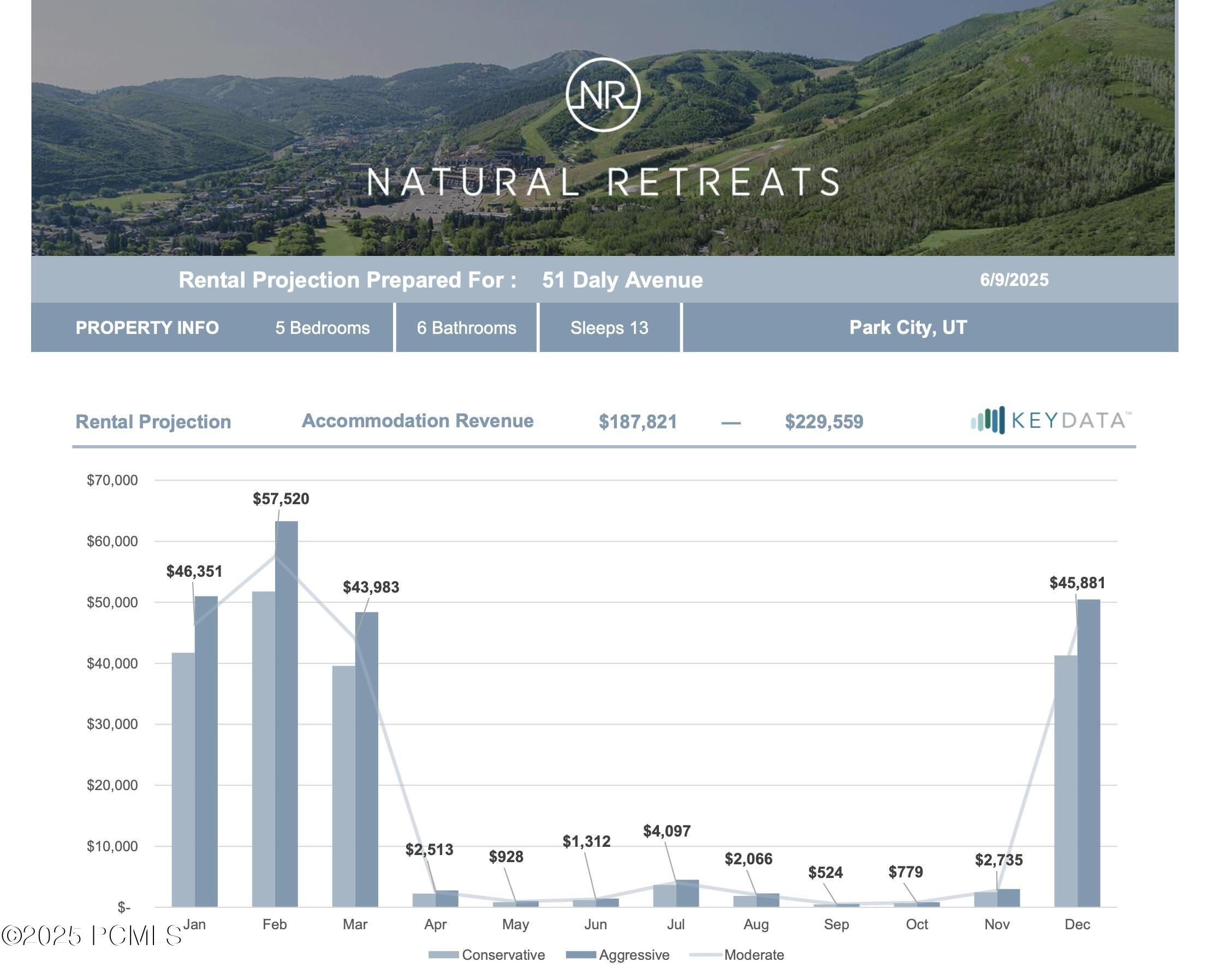Click the $187,821 low revenue figure
The height and width of the screenshot is (980, 1213).
[x=638, y=422]
